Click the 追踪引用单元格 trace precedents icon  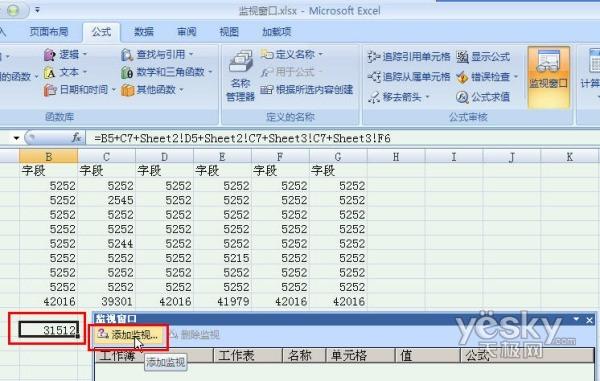[x=373, y=57]
